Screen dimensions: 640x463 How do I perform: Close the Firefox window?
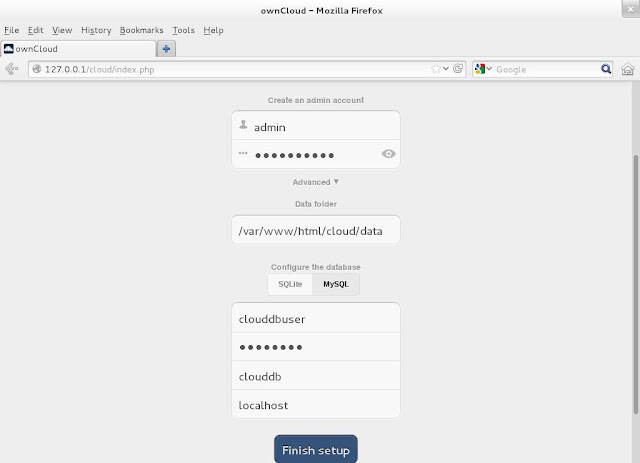click(631, 9)
